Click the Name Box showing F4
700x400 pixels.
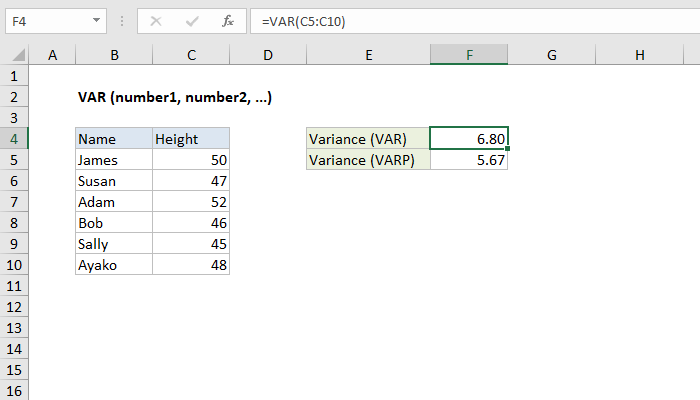pos(56,21)
